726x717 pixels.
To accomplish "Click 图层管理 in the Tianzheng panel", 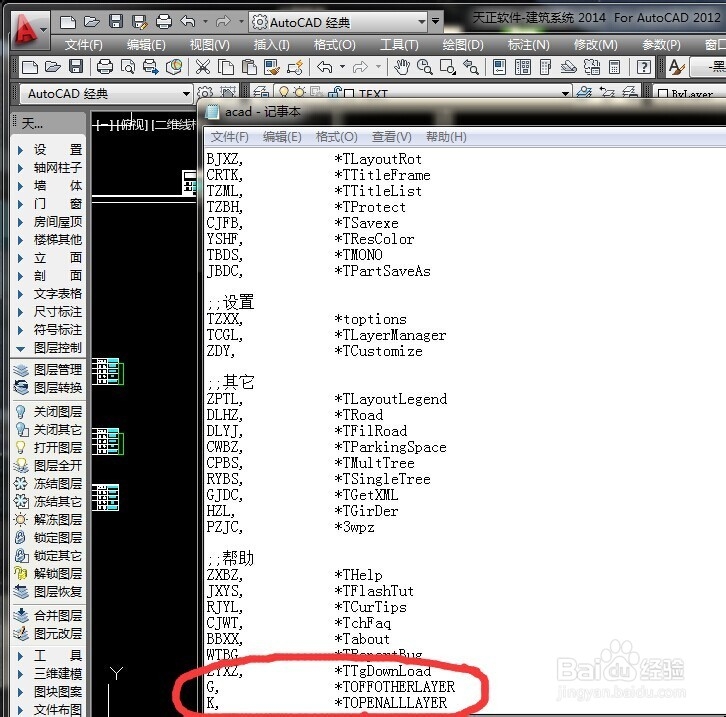I will coord(48,369).
